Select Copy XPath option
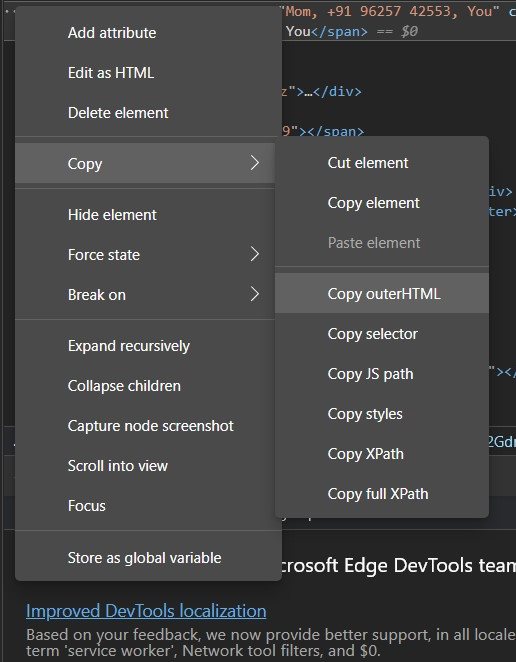516x662 pixels. (382, 454)
